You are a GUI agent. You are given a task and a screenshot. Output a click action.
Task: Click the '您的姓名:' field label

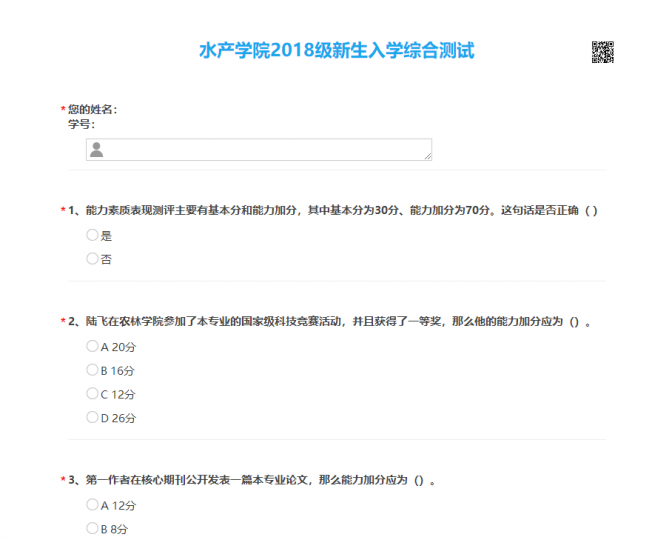pos(92,109)
